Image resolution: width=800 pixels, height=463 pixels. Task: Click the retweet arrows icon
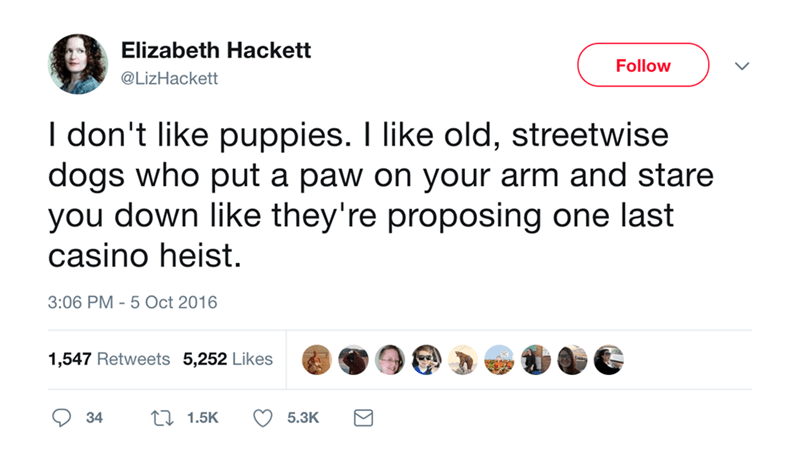pyautogui.click(x=162, y=418)
